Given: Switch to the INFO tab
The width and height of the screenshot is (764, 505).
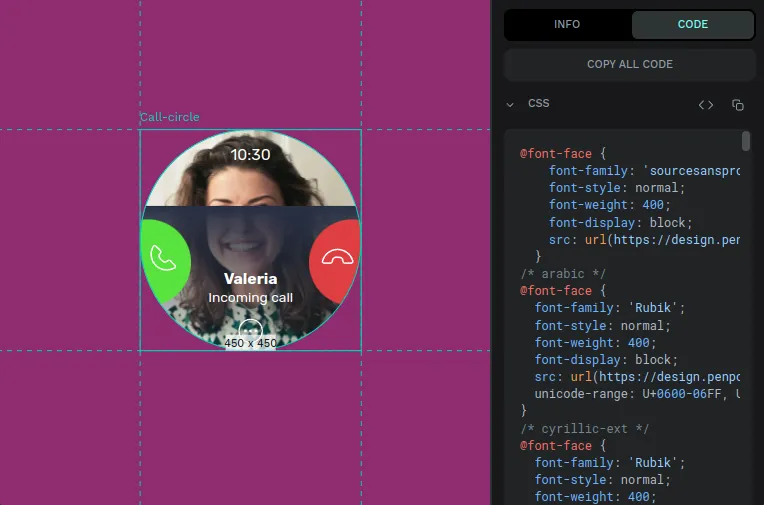Looking at the screenshot, I should click(x=567, y=25).
